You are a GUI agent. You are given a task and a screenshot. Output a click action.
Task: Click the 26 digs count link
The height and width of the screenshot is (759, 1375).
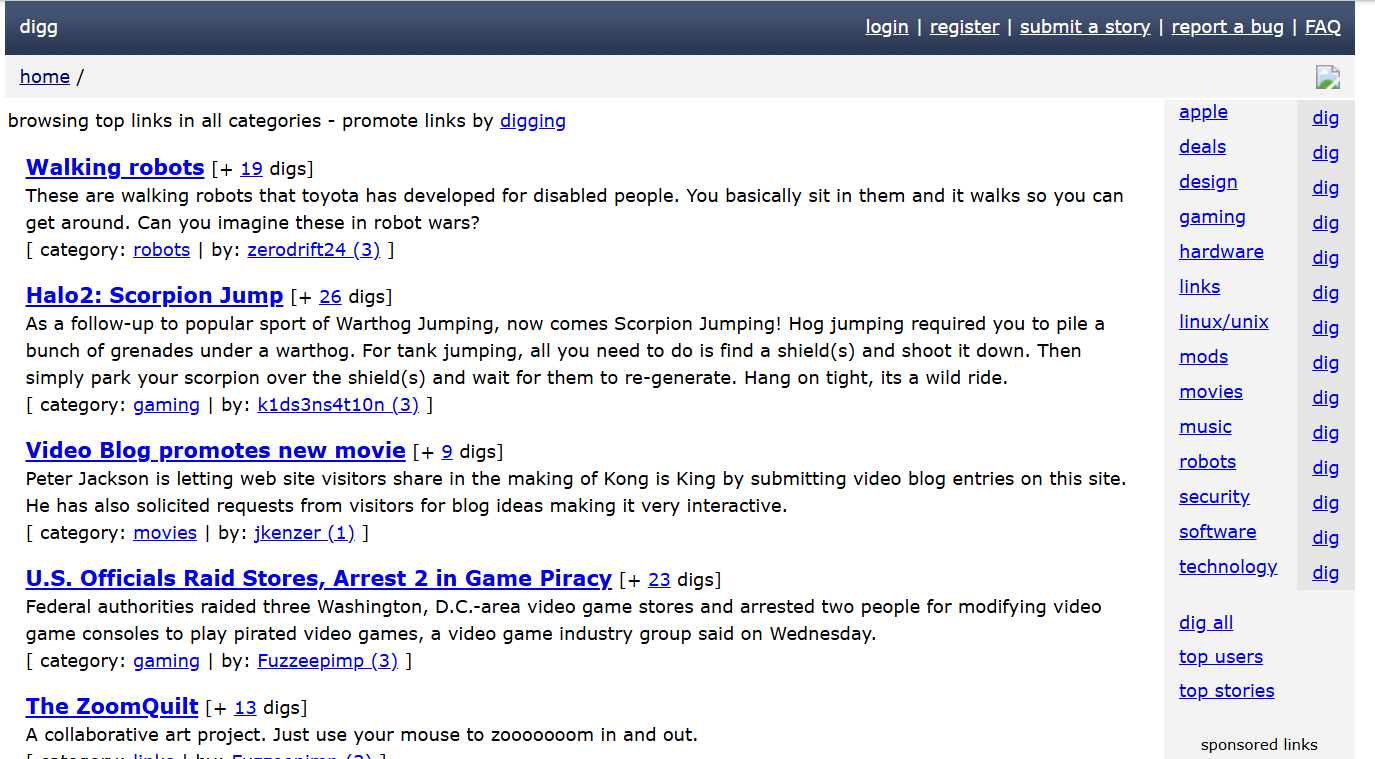point(330,297)
